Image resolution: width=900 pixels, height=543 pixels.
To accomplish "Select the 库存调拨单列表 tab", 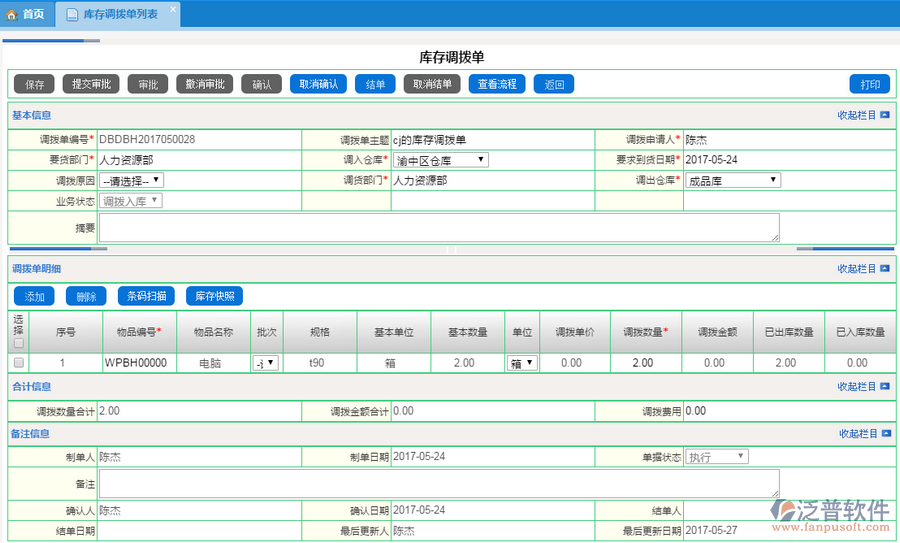I will point(119,14).
